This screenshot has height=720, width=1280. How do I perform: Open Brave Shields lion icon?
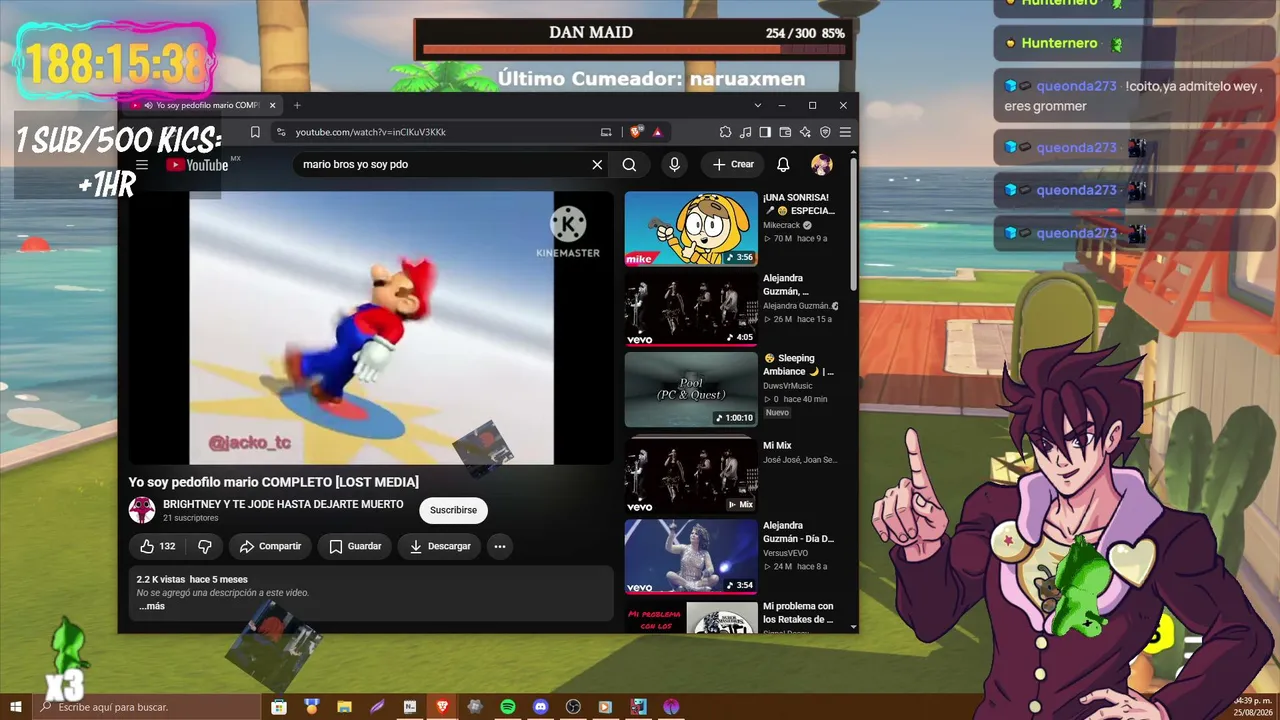point(636,132)
